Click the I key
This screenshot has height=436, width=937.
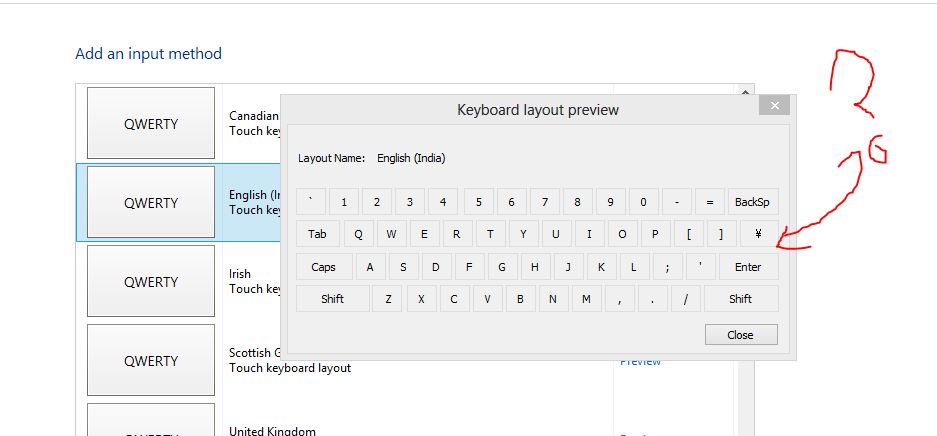point(589,234)
